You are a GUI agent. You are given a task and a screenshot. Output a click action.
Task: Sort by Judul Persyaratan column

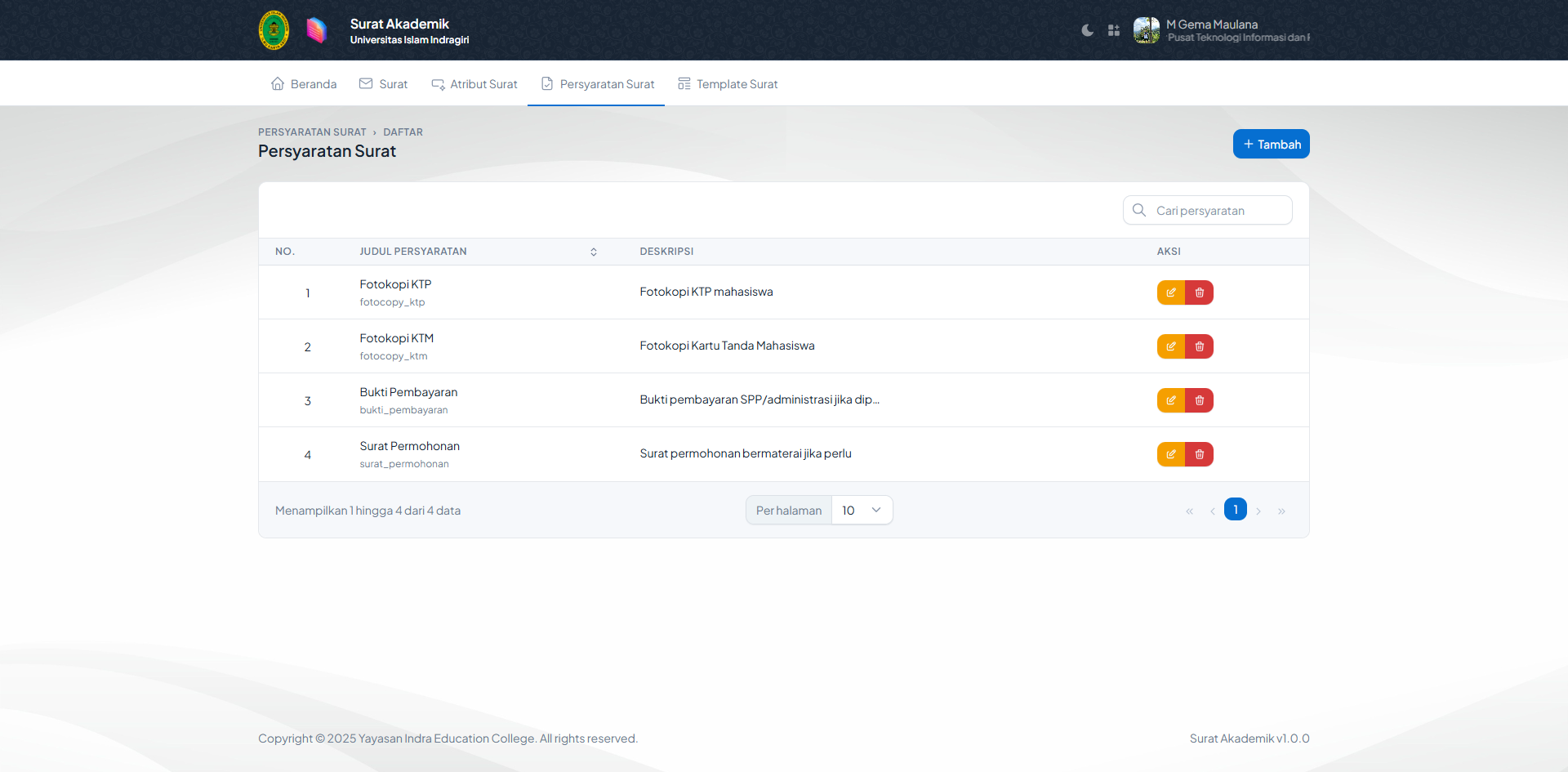(593, 252)
